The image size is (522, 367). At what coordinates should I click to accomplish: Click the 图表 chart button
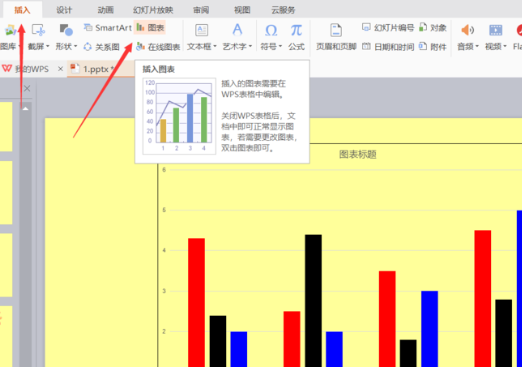tap(150, 28)
